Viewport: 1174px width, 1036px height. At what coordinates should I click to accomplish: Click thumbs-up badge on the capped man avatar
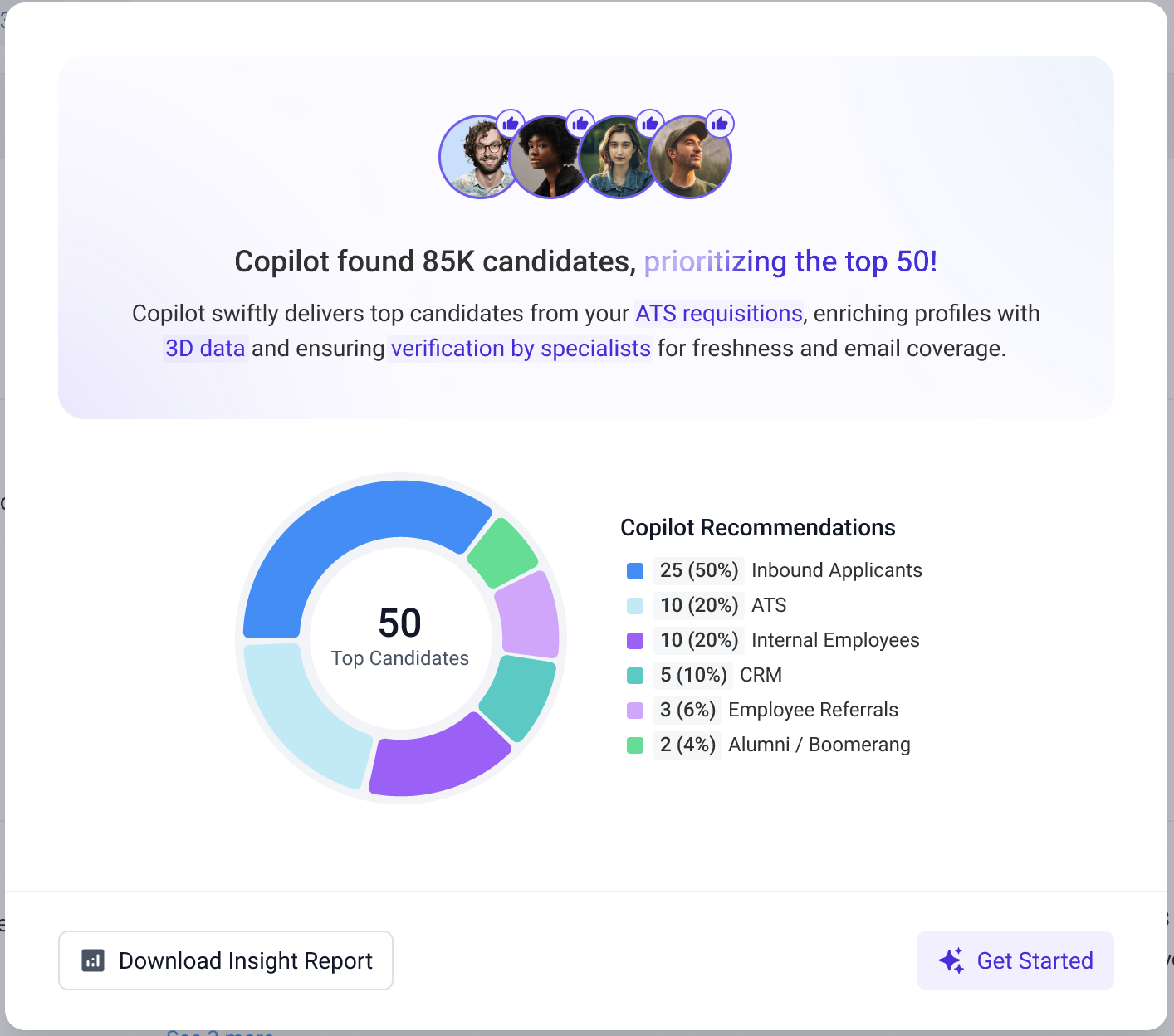(720, 124)
